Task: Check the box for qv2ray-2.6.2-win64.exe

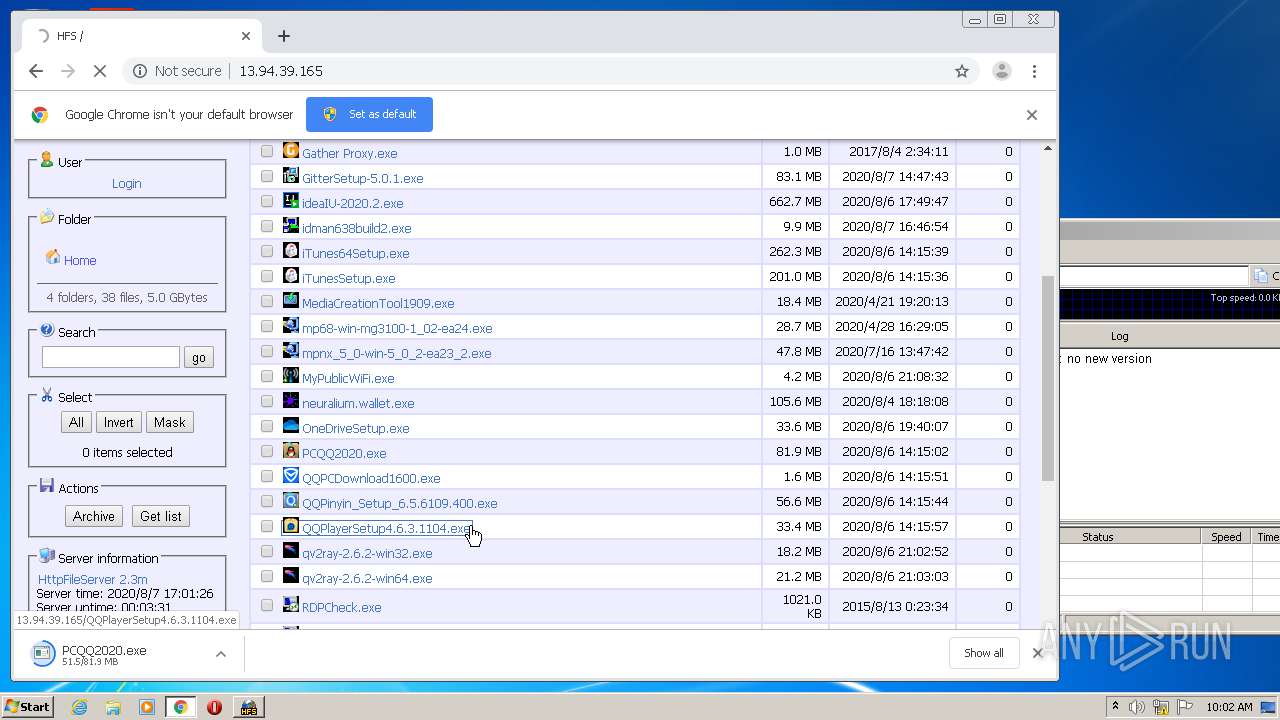Action: point(267,577)
